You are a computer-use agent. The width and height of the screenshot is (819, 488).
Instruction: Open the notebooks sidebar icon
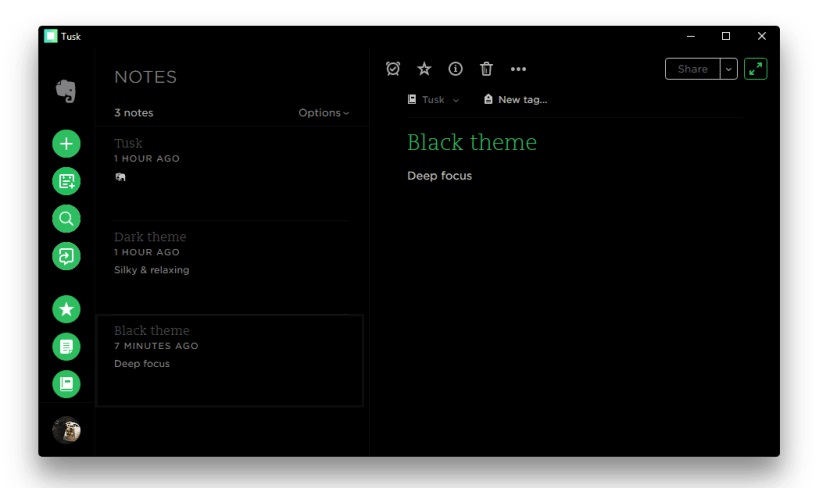(66, 384)
